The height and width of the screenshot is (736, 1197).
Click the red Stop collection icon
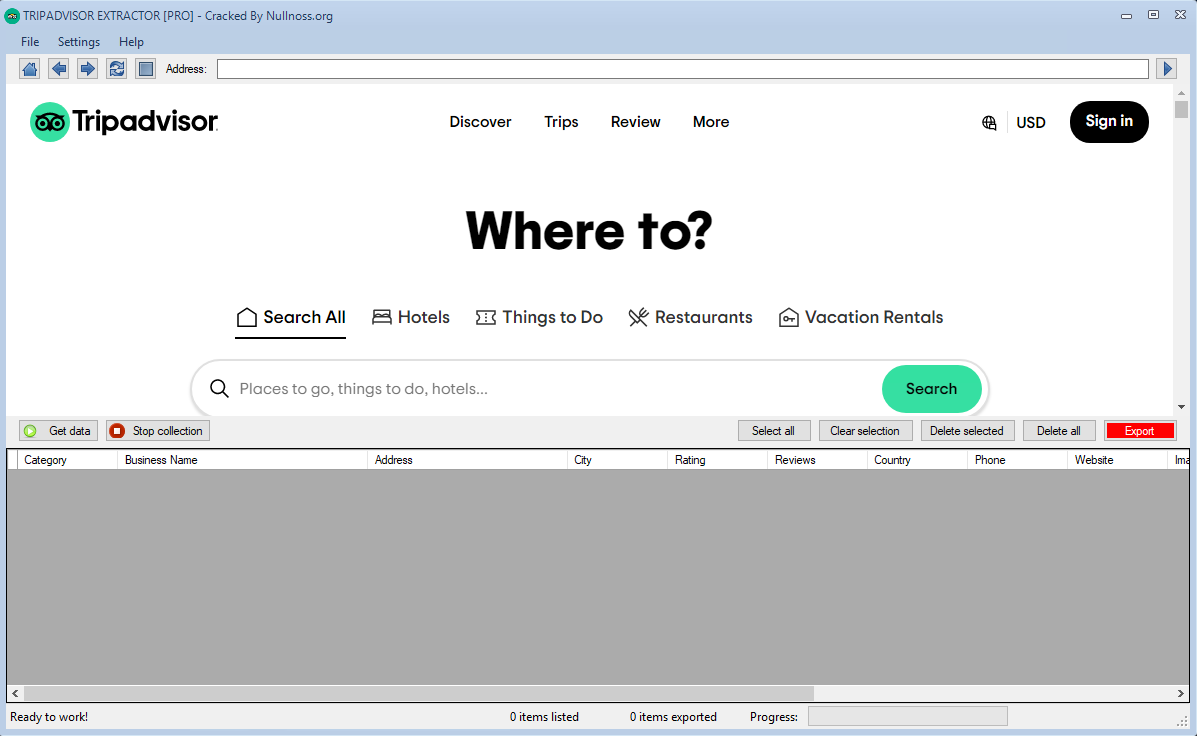[117, 431]
